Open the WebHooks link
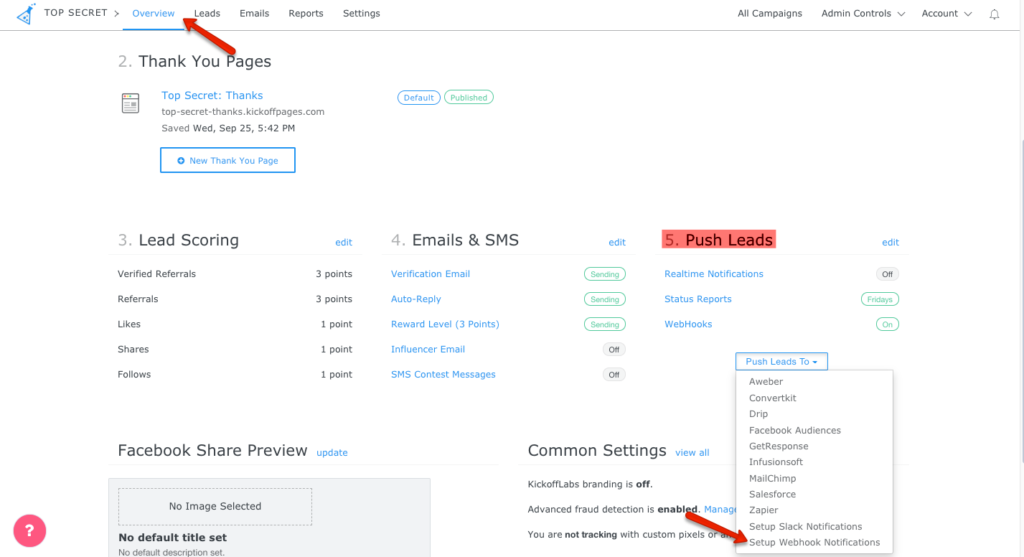The height and width of the screenshot is (557, 1024). point(688,324)
